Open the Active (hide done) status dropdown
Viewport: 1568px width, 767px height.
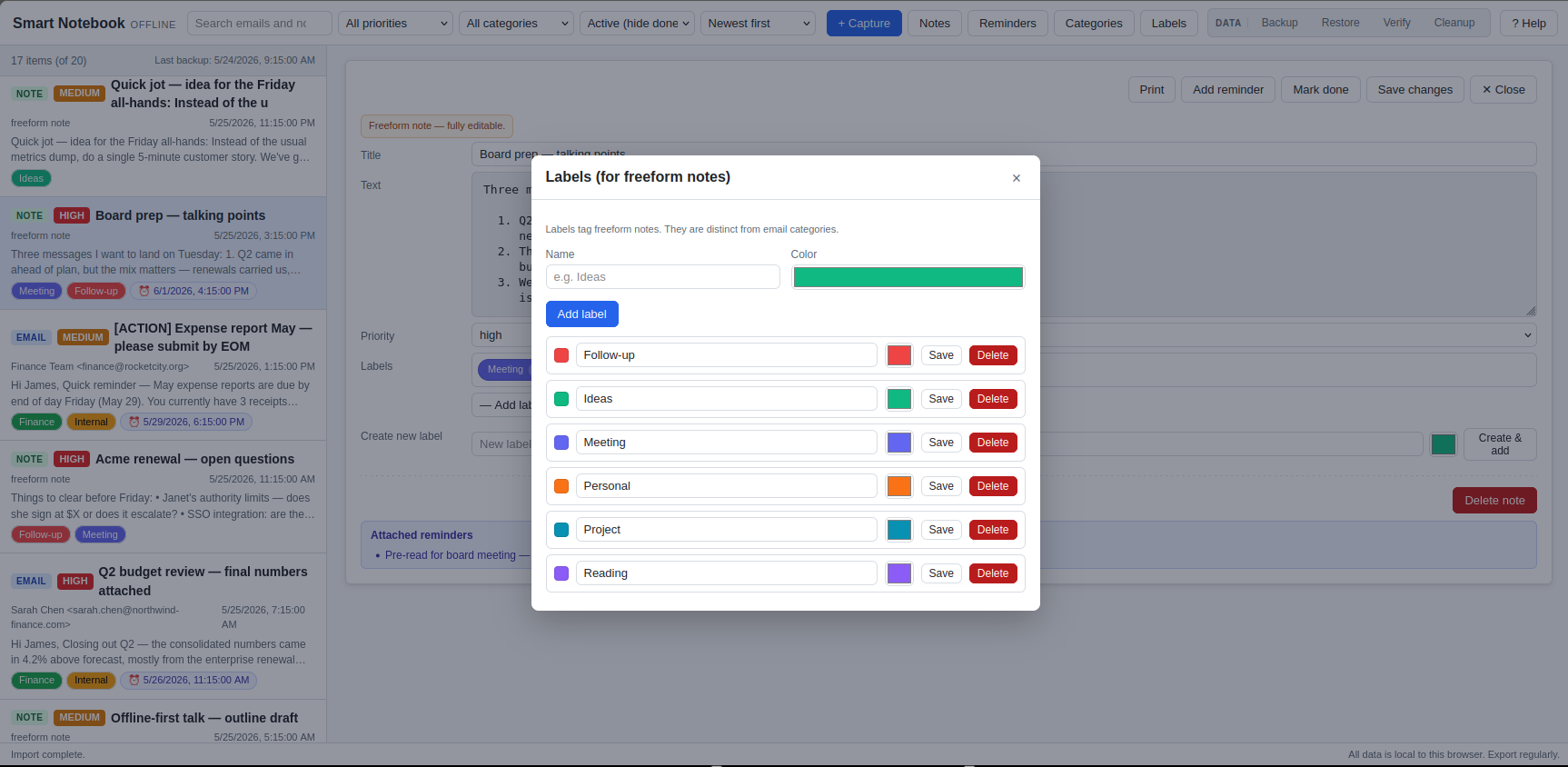(x=637, y=24)
